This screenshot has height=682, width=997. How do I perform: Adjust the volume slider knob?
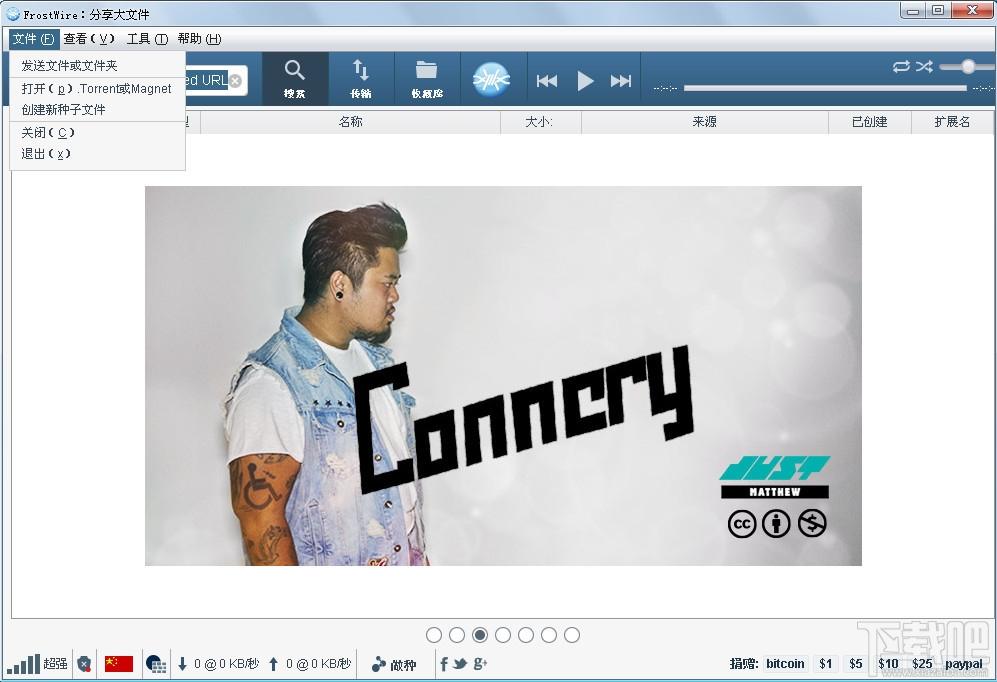click(x=968, y=66)
